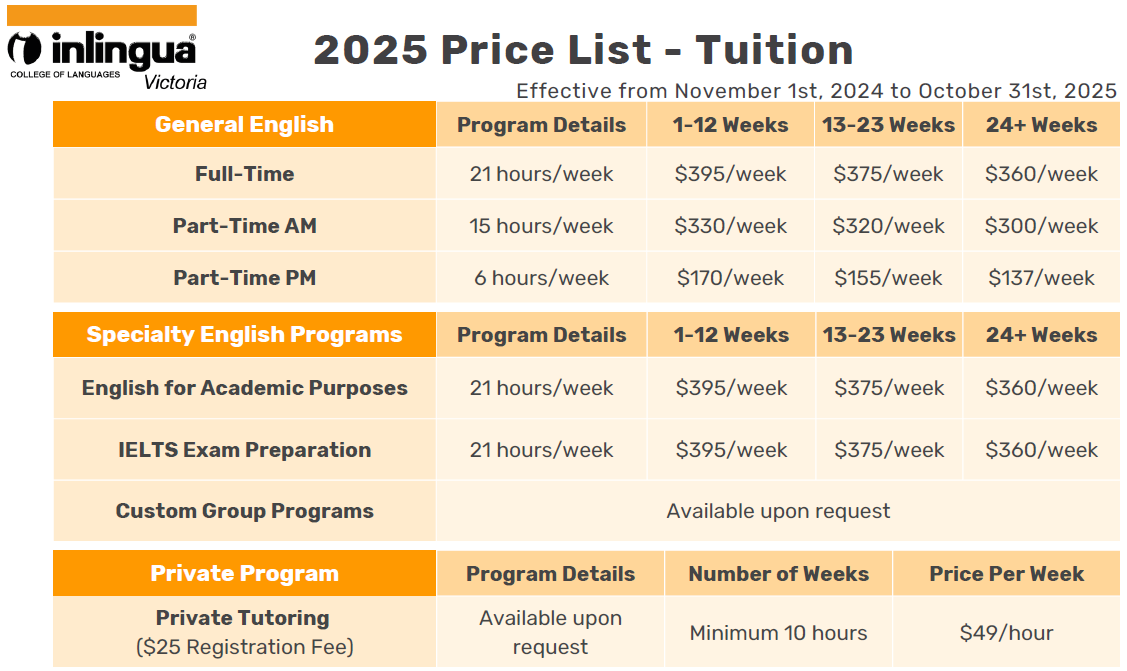Select the $330/week price cell
This screenshot has width=1127, height=671.
[x=731, y=226]
